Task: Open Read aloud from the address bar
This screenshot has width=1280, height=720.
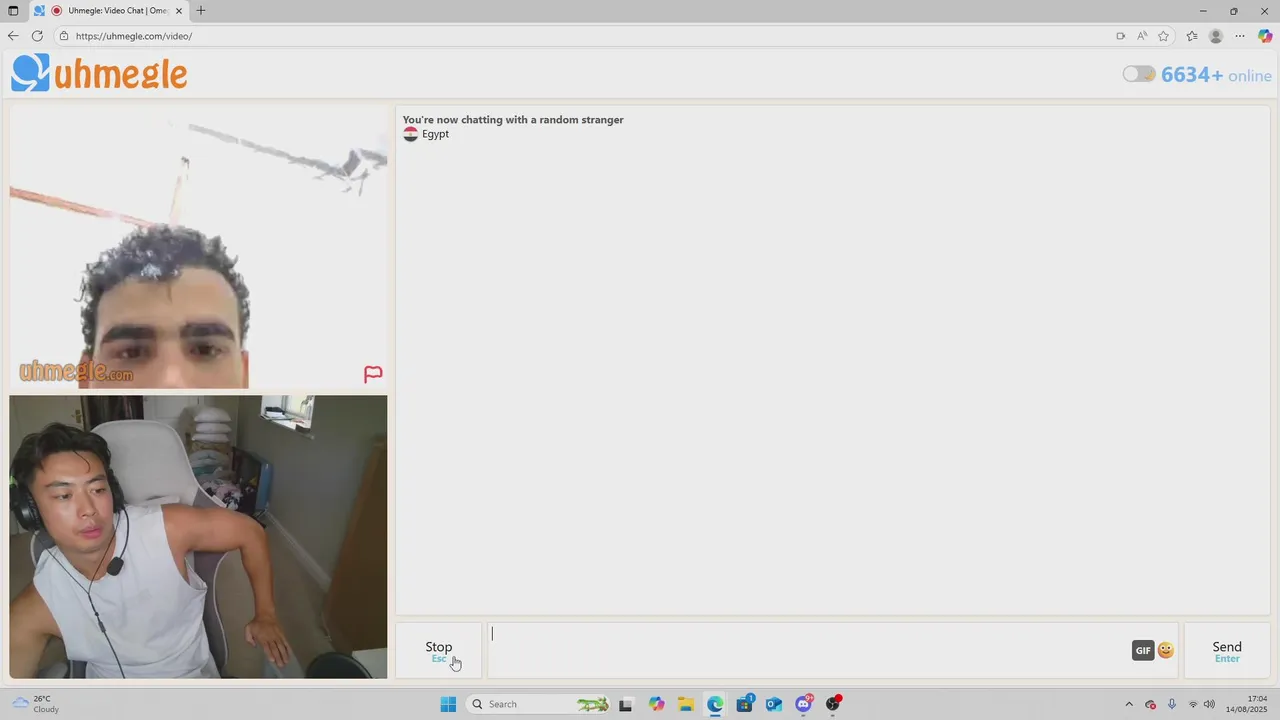Action: coord(1142,36)
